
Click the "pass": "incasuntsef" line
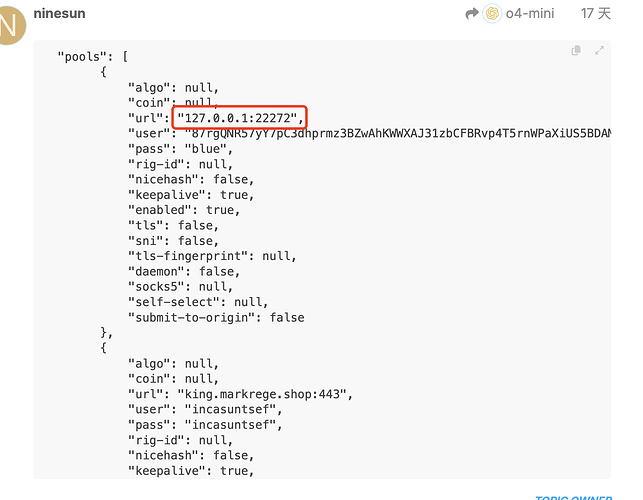[x=205, y=425]
